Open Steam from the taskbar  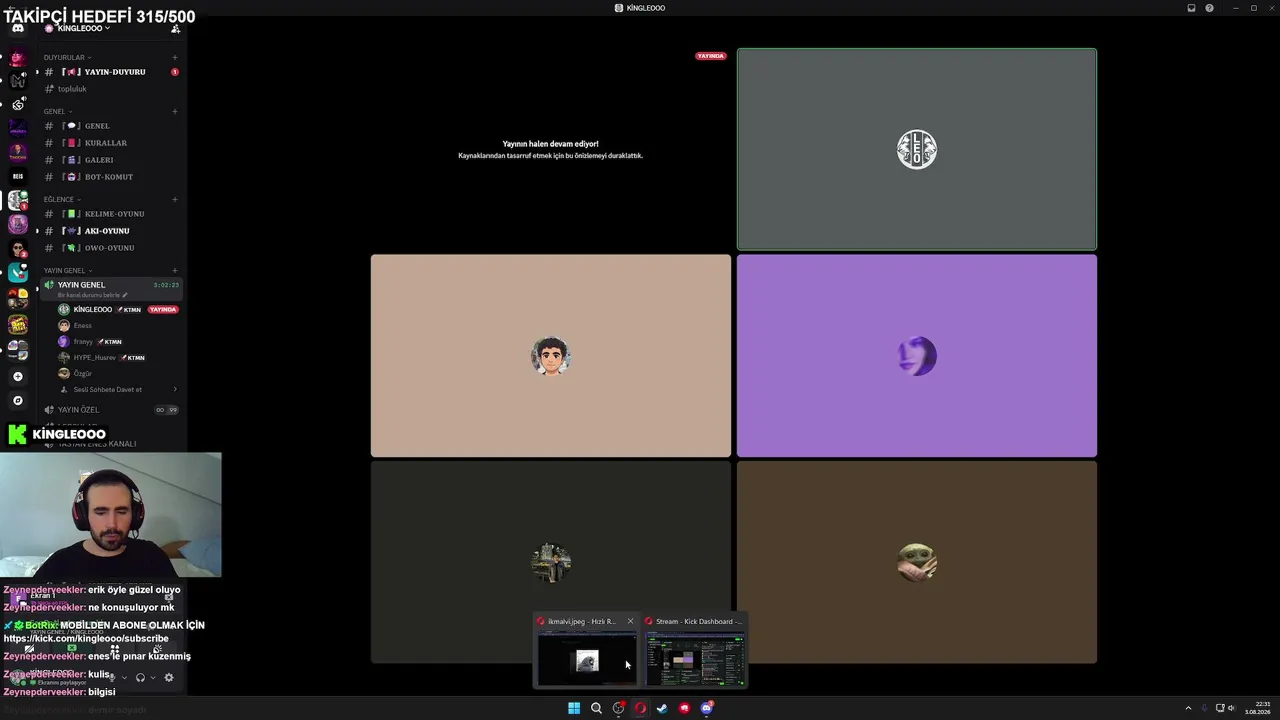[x=662, y=708]
